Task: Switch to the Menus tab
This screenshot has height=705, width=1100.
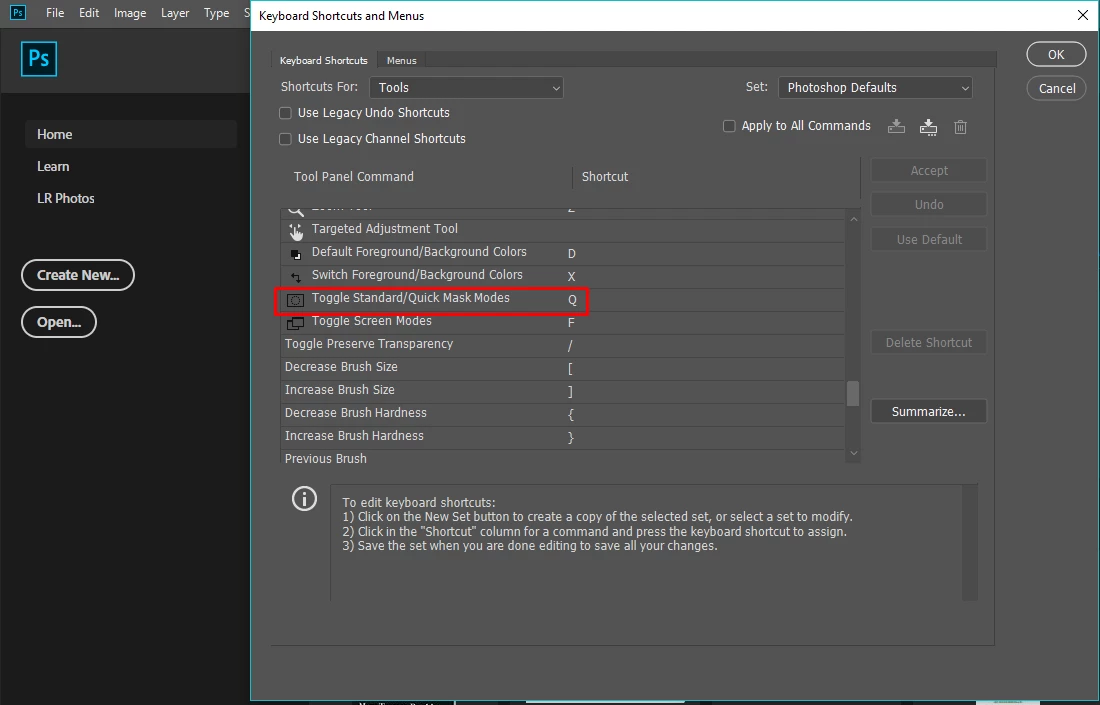Action: click(x=402, y=60)
